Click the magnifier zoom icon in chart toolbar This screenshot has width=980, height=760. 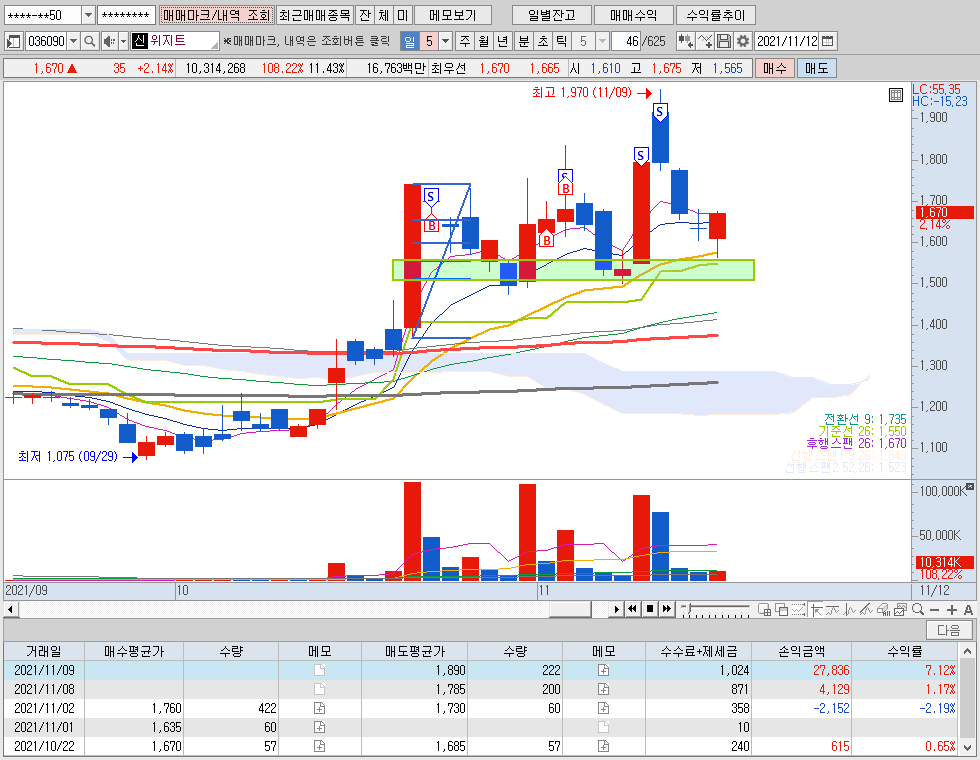918,609
